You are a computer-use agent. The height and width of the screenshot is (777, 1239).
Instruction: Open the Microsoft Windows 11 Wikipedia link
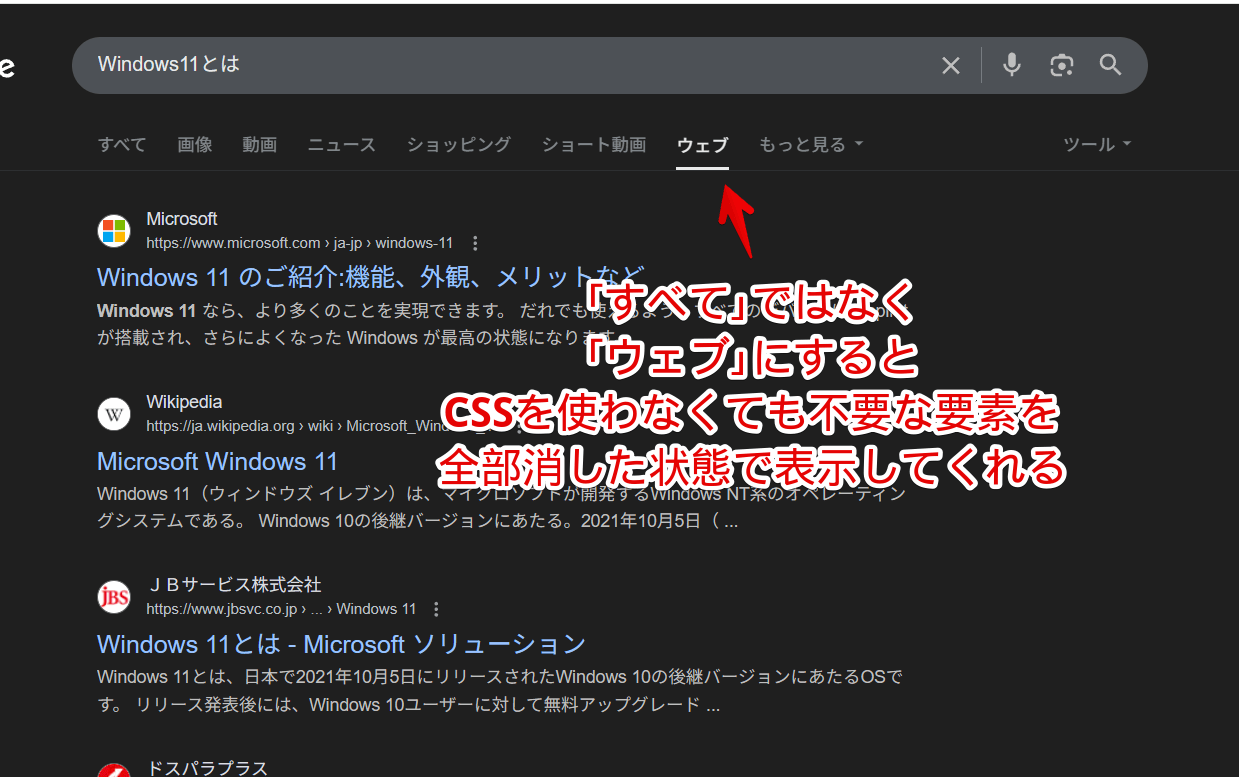coord(217,461)
